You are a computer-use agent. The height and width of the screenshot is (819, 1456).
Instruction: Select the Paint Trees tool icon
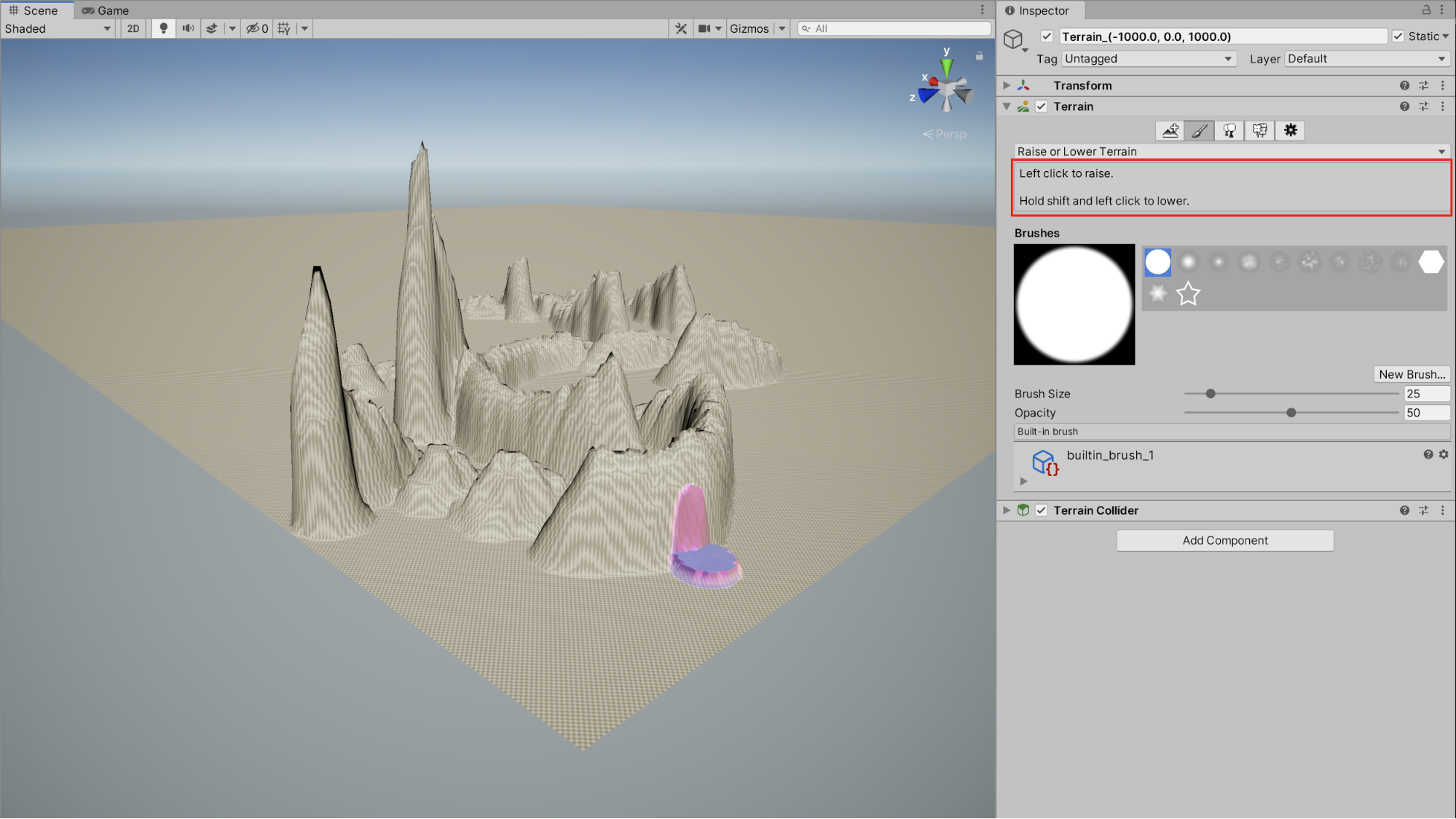(x=1229, y=130)
